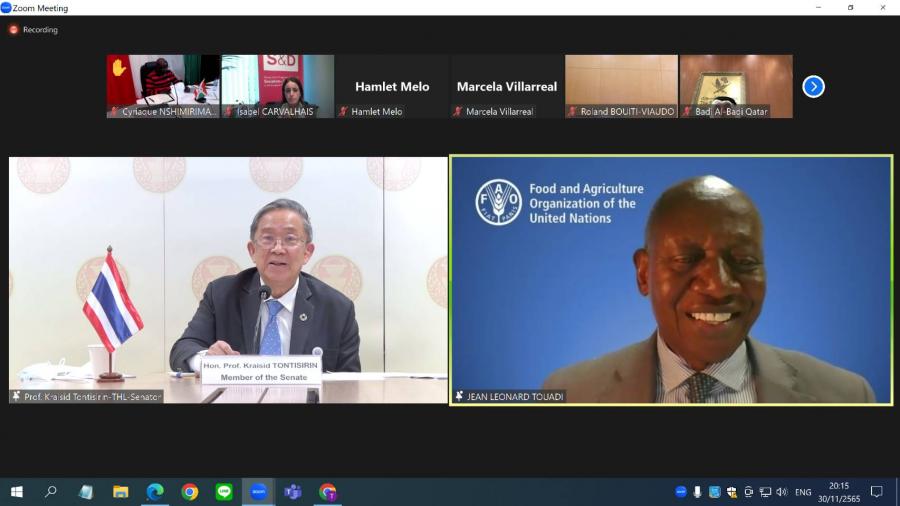The height and width of the screenshot is (506, 900).
Task: Select Marcela Villarreal's participant tile
Action: pos(506,87)
